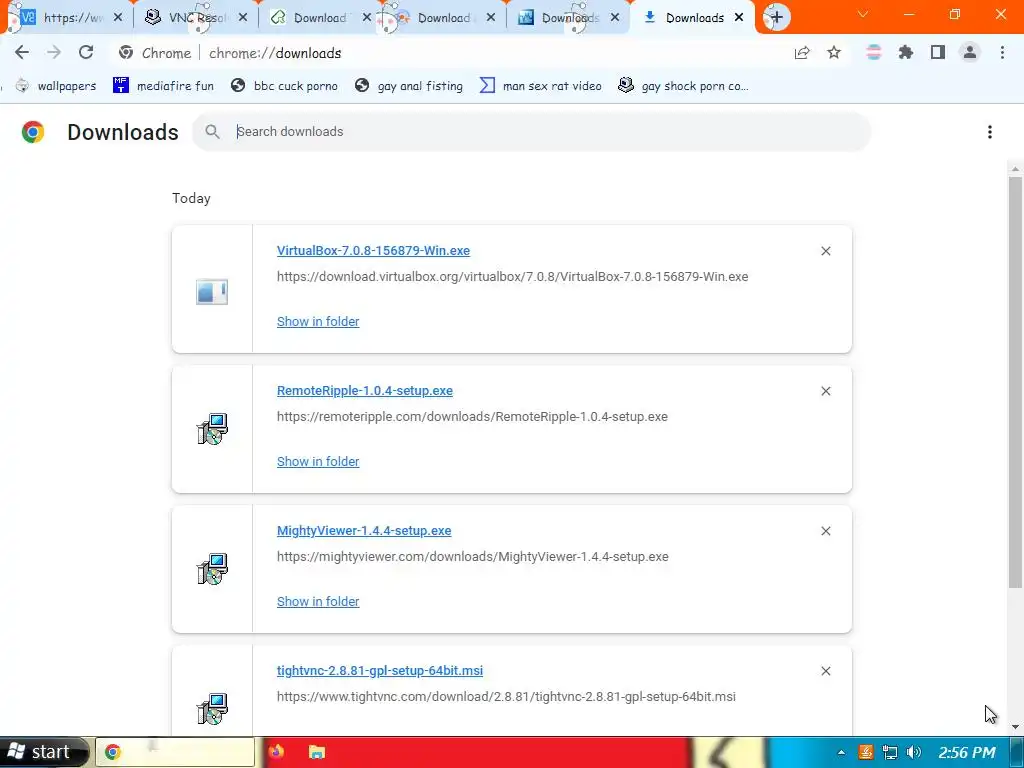Click the site info icon before Chrome label
The width and height of the screenshot is (1024, 768).
126,53
